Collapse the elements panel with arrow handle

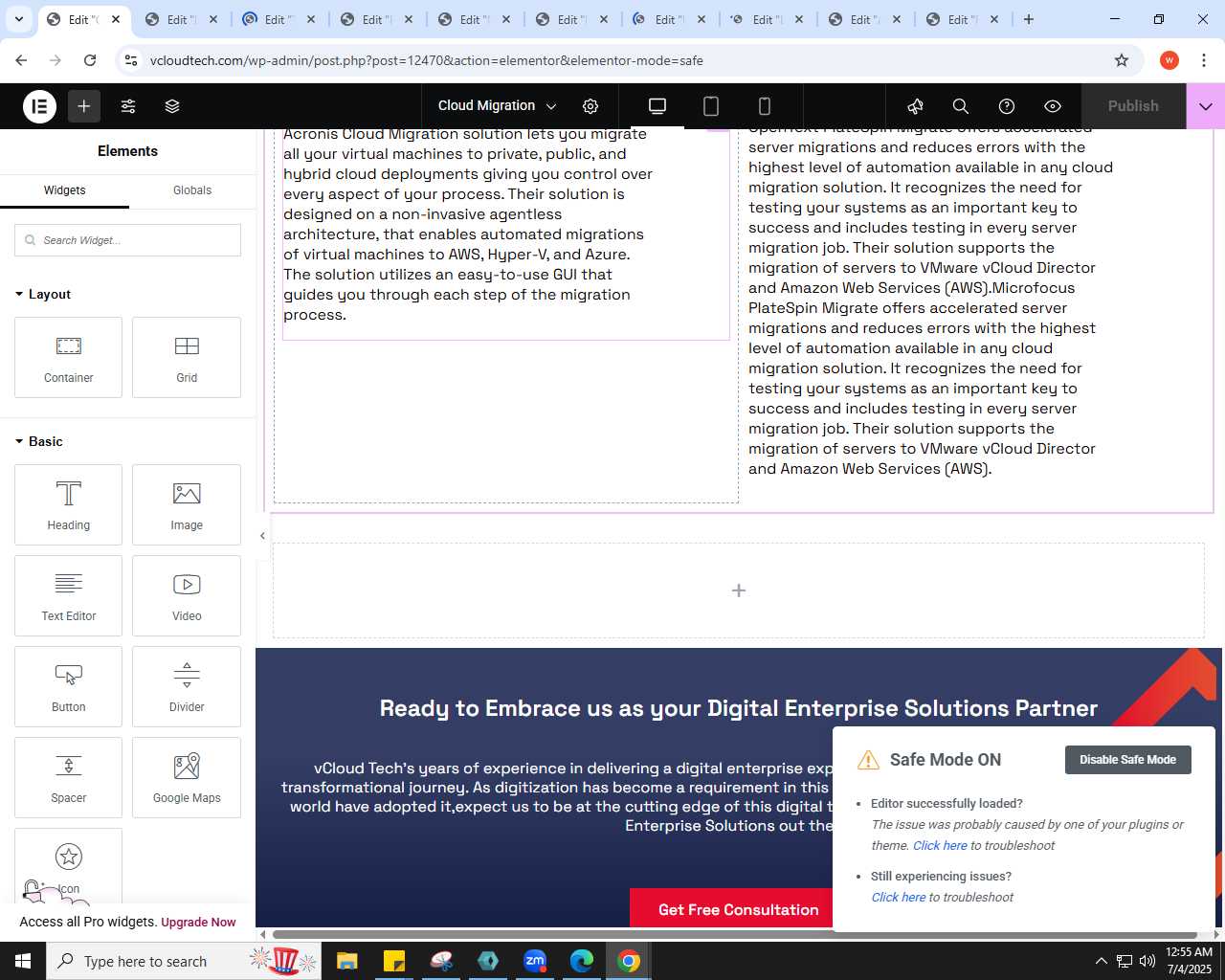(262, 536)
